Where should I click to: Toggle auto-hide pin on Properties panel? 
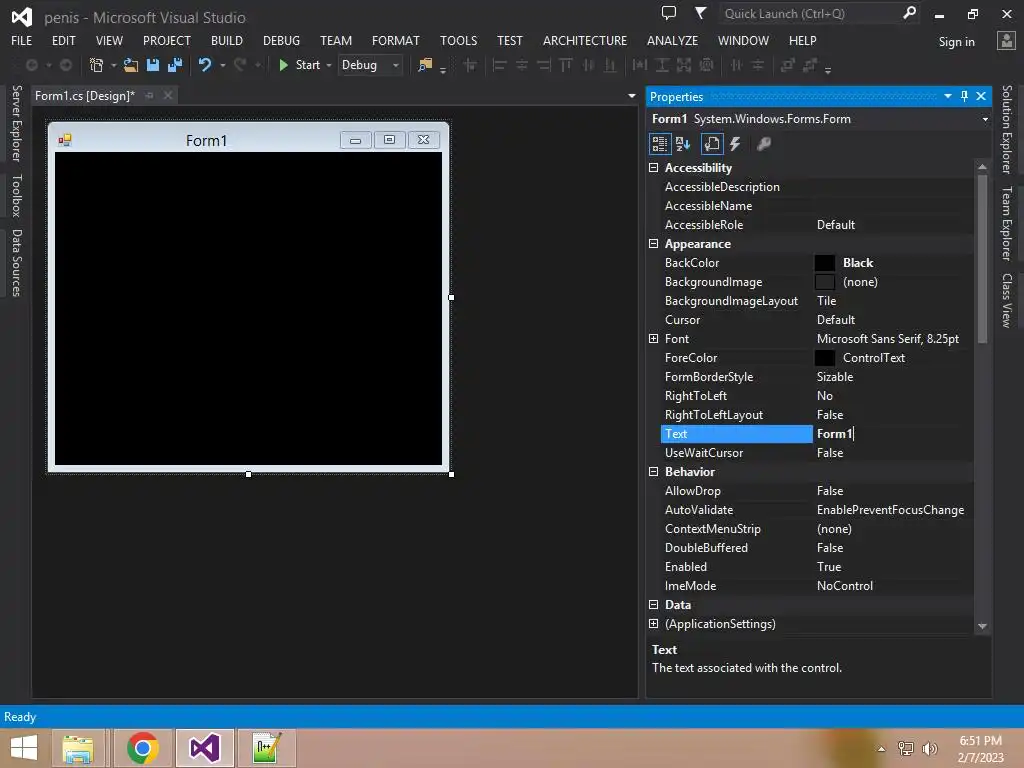[965, 96]
